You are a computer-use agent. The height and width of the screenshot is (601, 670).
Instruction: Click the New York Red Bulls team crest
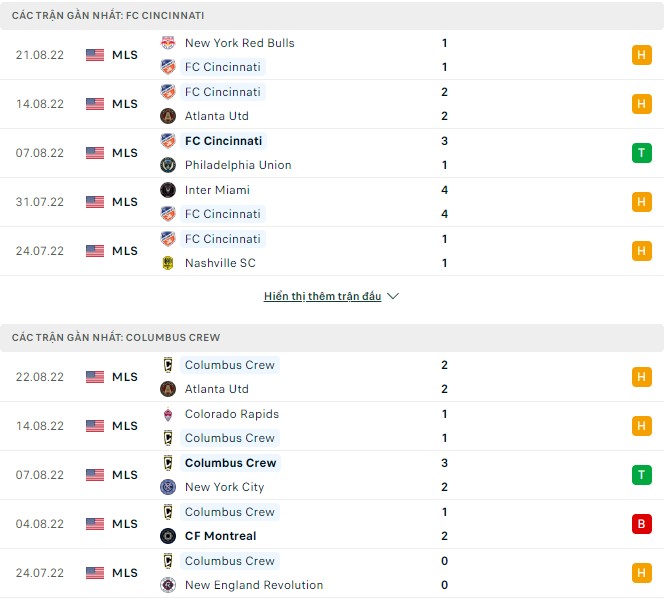coord(168,43)
